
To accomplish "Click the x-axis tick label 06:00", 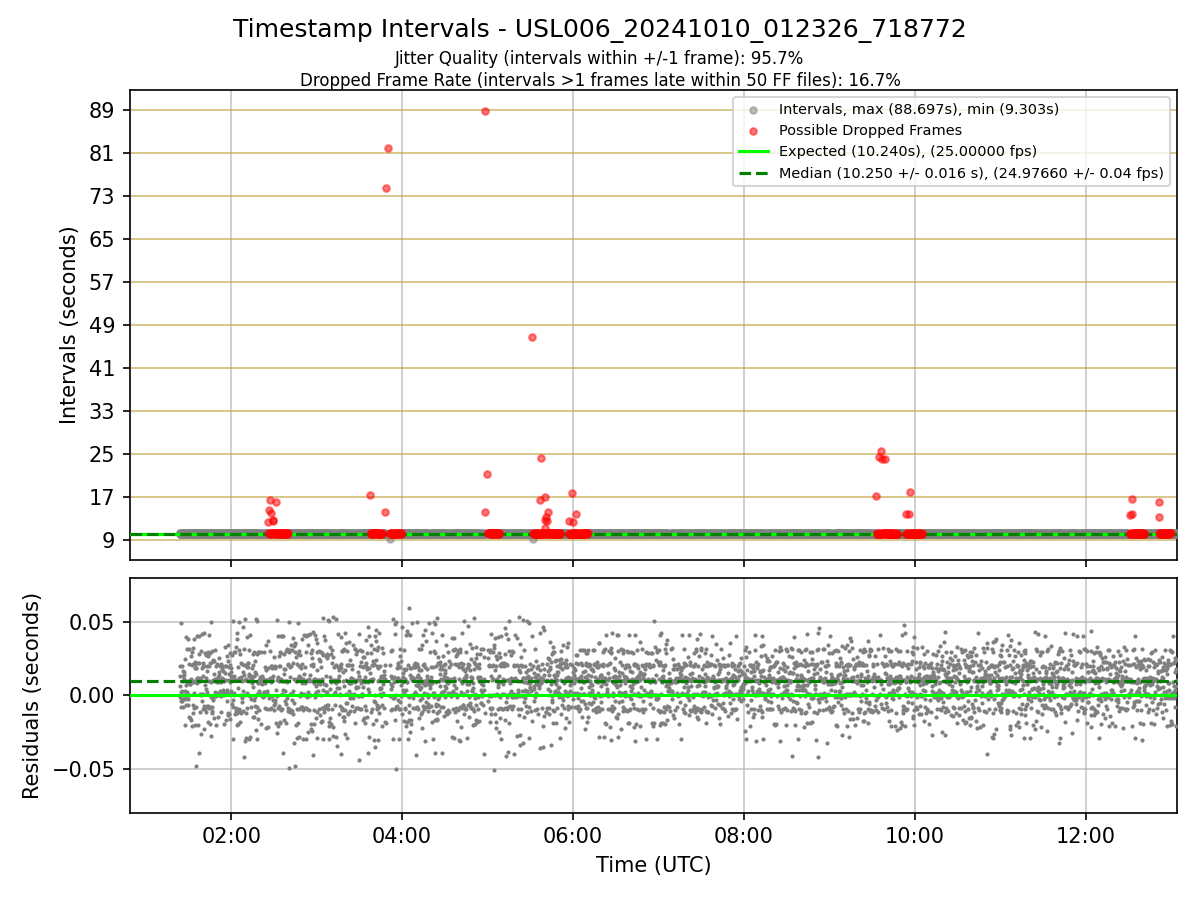I will pos(572,835).
